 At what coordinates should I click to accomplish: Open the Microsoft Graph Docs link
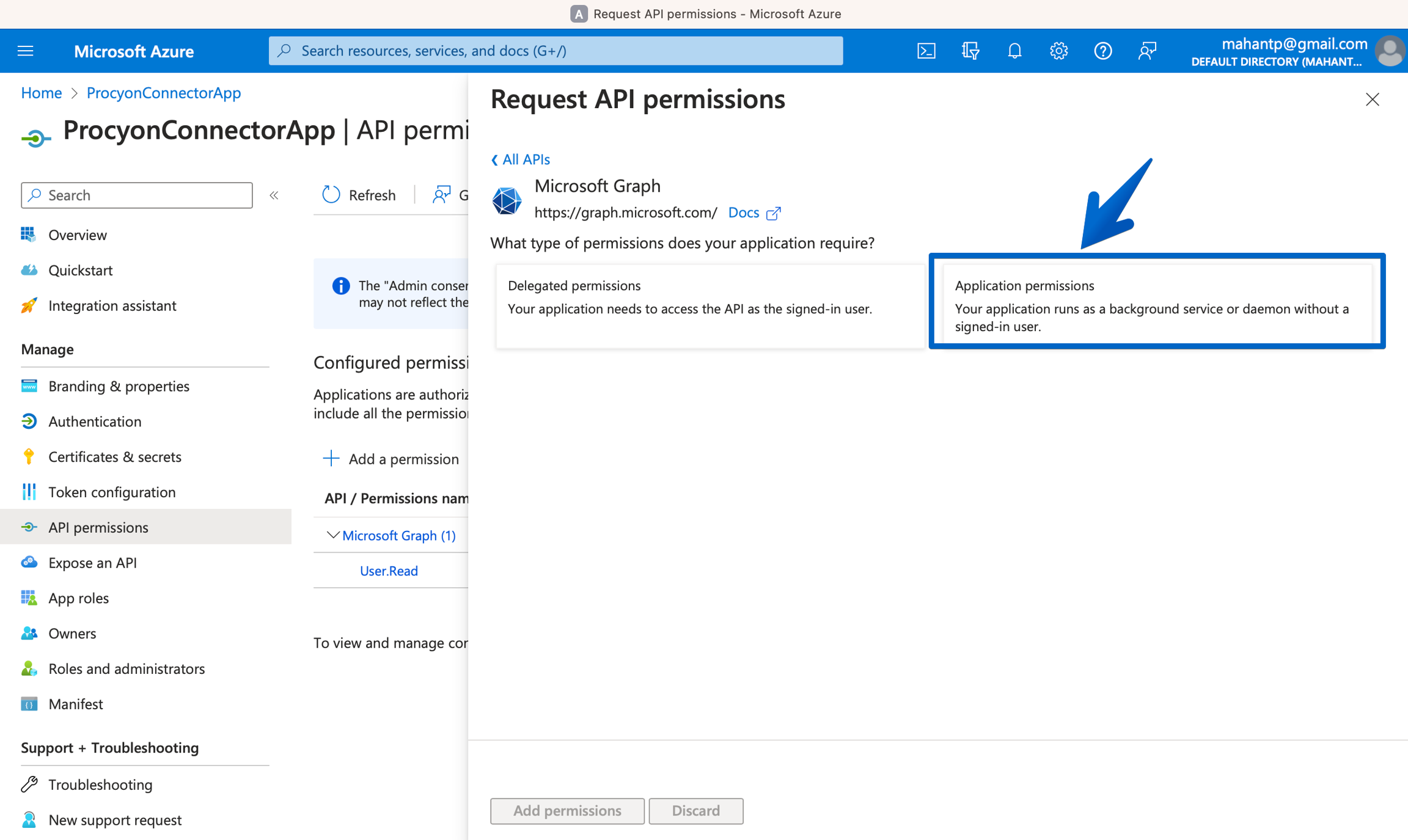click(744, 213)
